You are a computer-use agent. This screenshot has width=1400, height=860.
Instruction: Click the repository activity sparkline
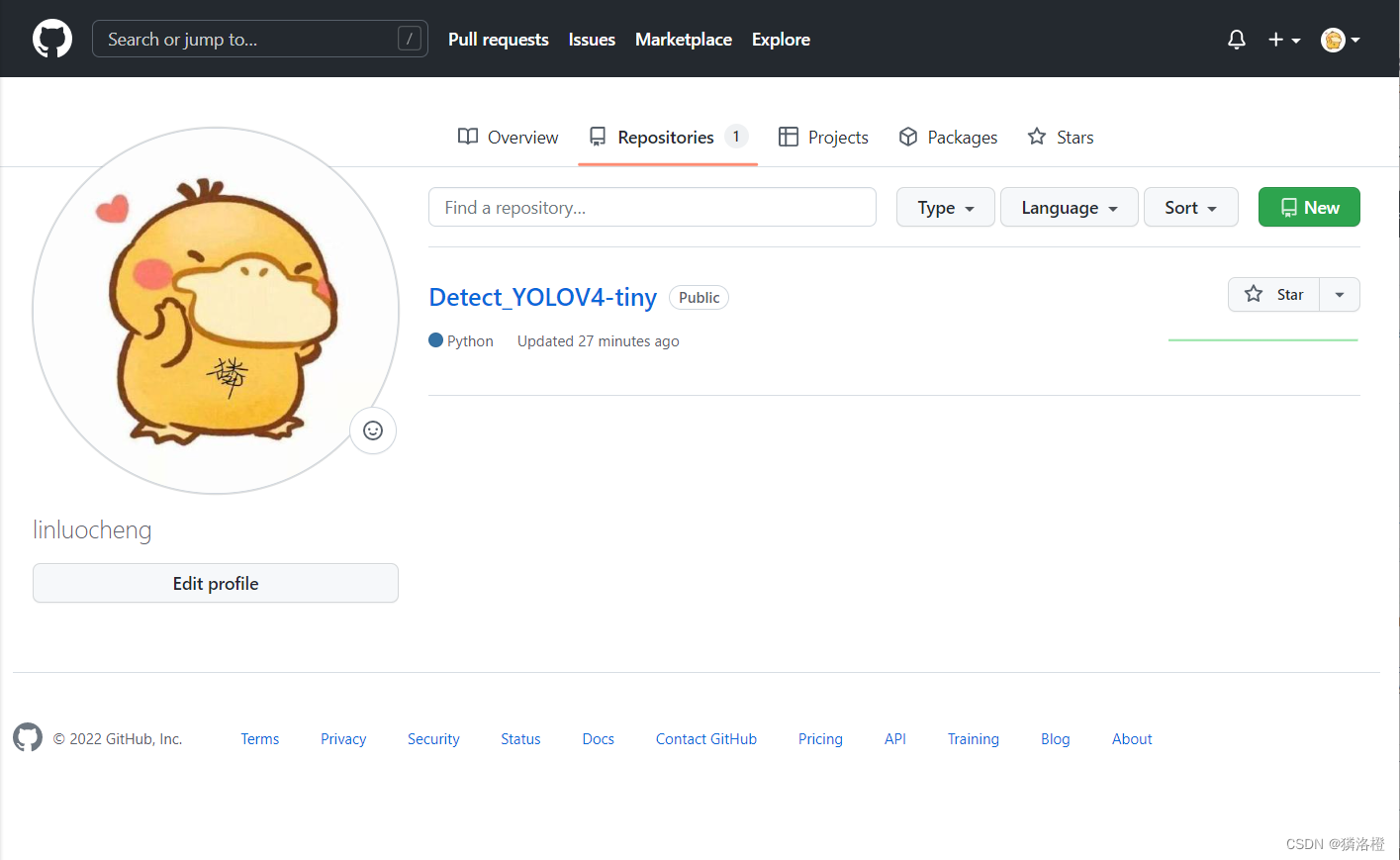(x=1263, y=339)
